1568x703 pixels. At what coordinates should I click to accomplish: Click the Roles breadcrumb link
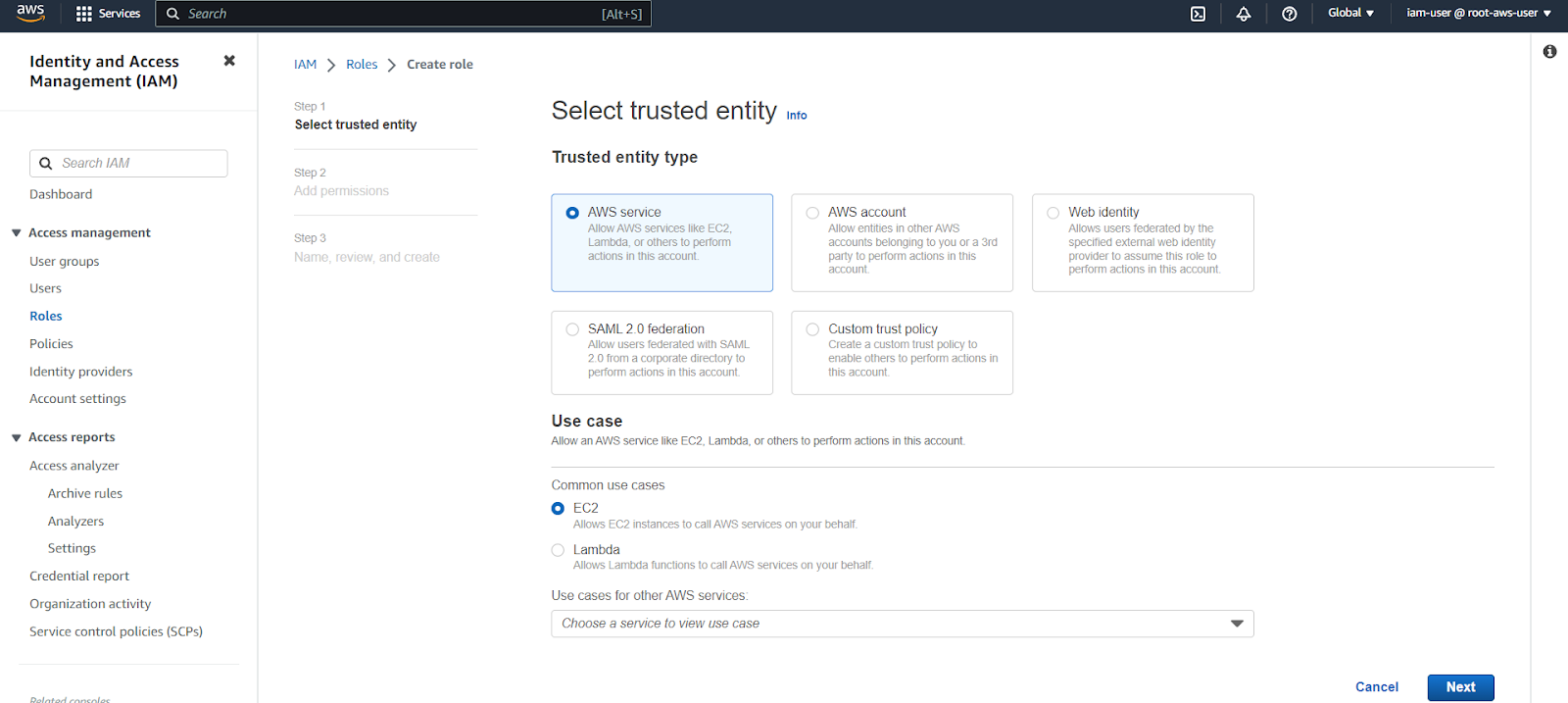point(362,65)
